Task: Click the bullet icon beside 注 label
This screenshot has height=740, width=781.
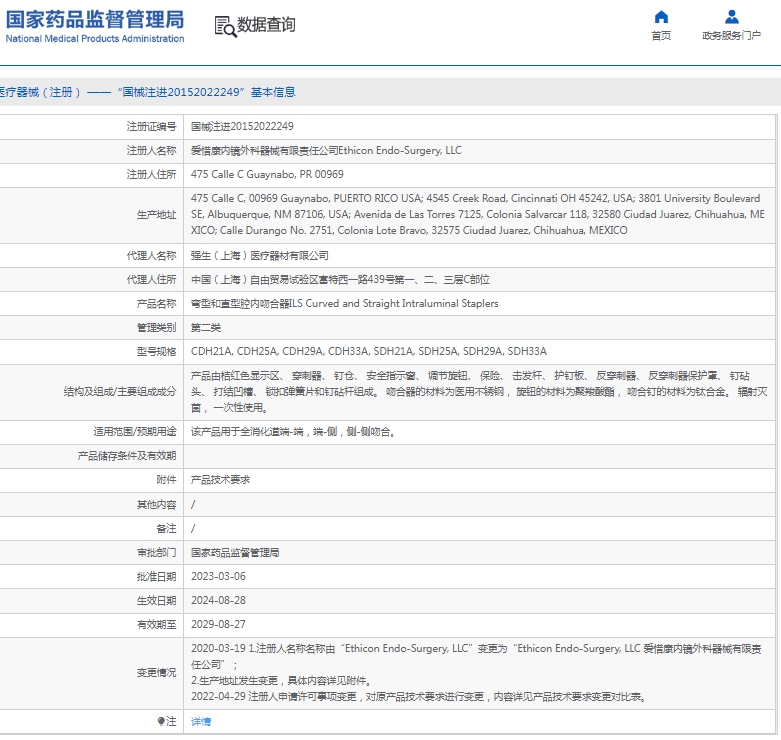Action: tap(161, 721)
